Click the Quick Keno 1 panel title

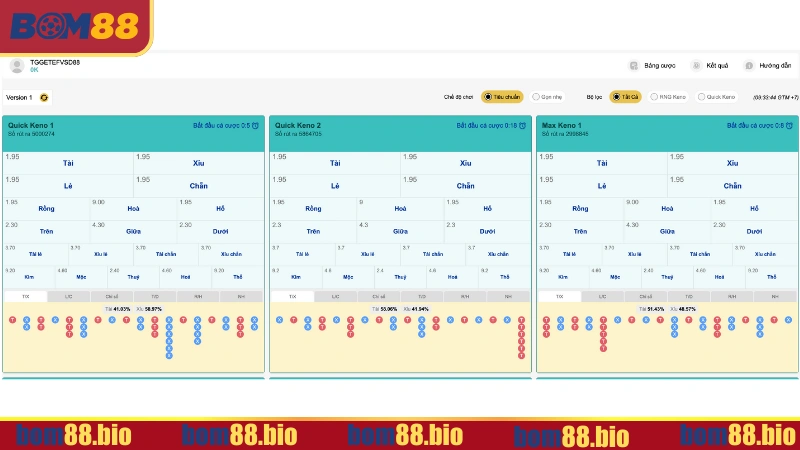click(31, 125)
